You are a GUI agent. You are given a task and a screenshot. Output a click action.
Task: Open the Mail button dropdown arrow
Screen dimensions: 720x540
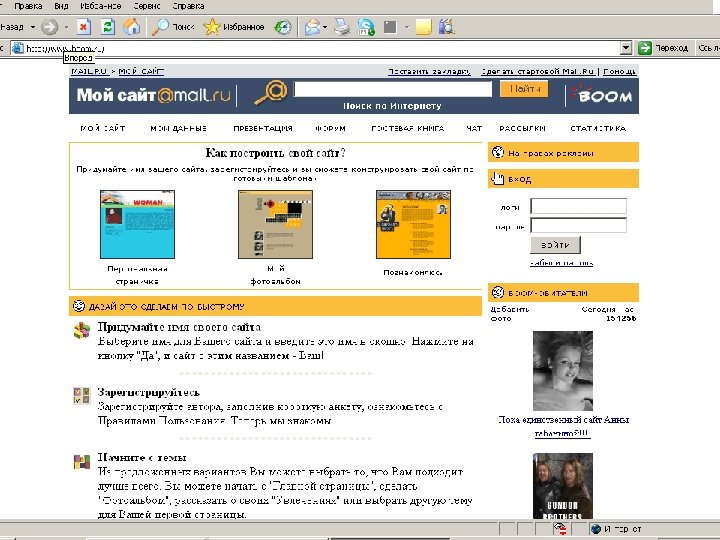pos(325,27)
